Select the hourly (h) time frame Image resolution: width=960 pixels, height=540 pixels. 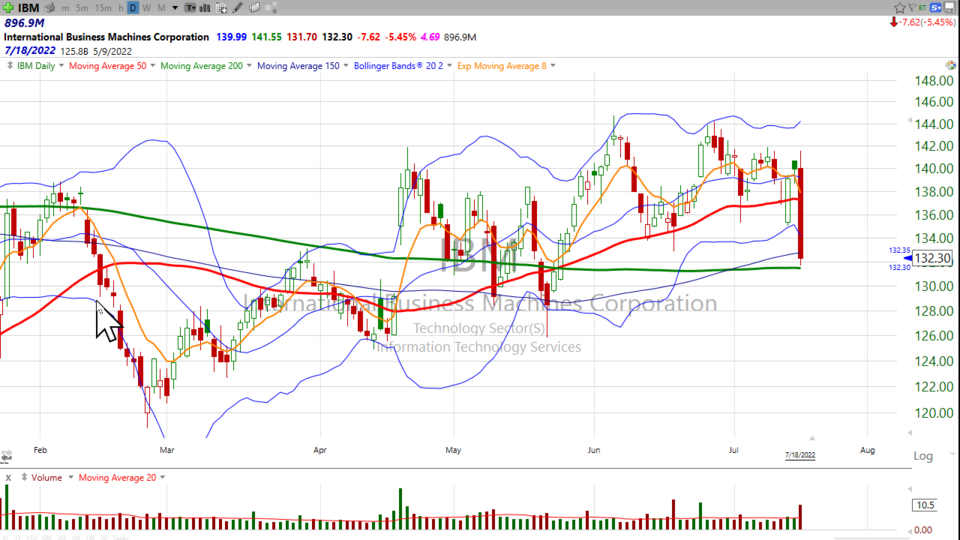(x=121, y=8)
